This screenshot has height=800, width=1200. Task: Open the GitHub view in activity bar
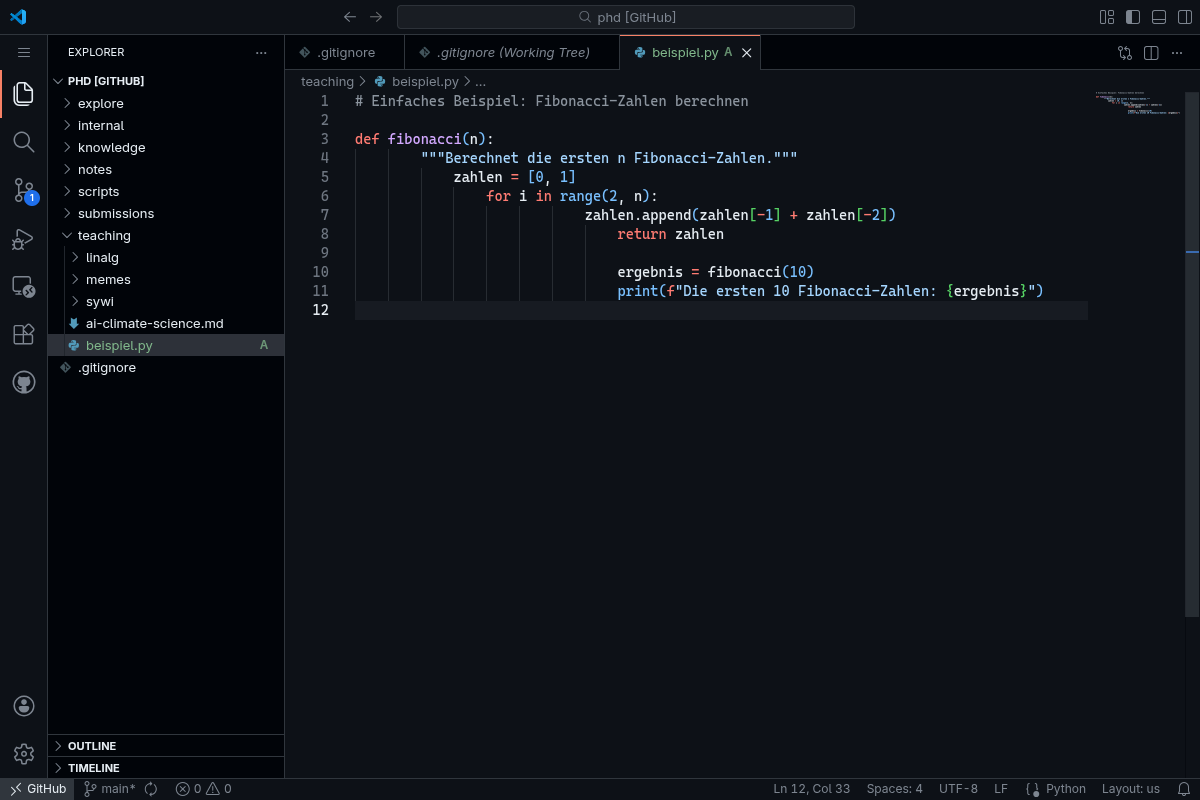pos(24,382)
